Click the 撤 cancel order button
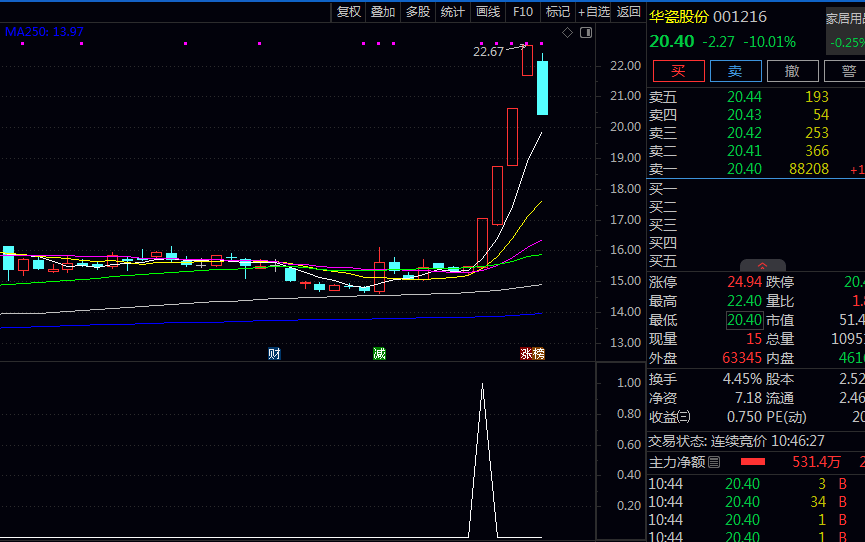Screen dimensions: 865x542 (x=792, y=71)
